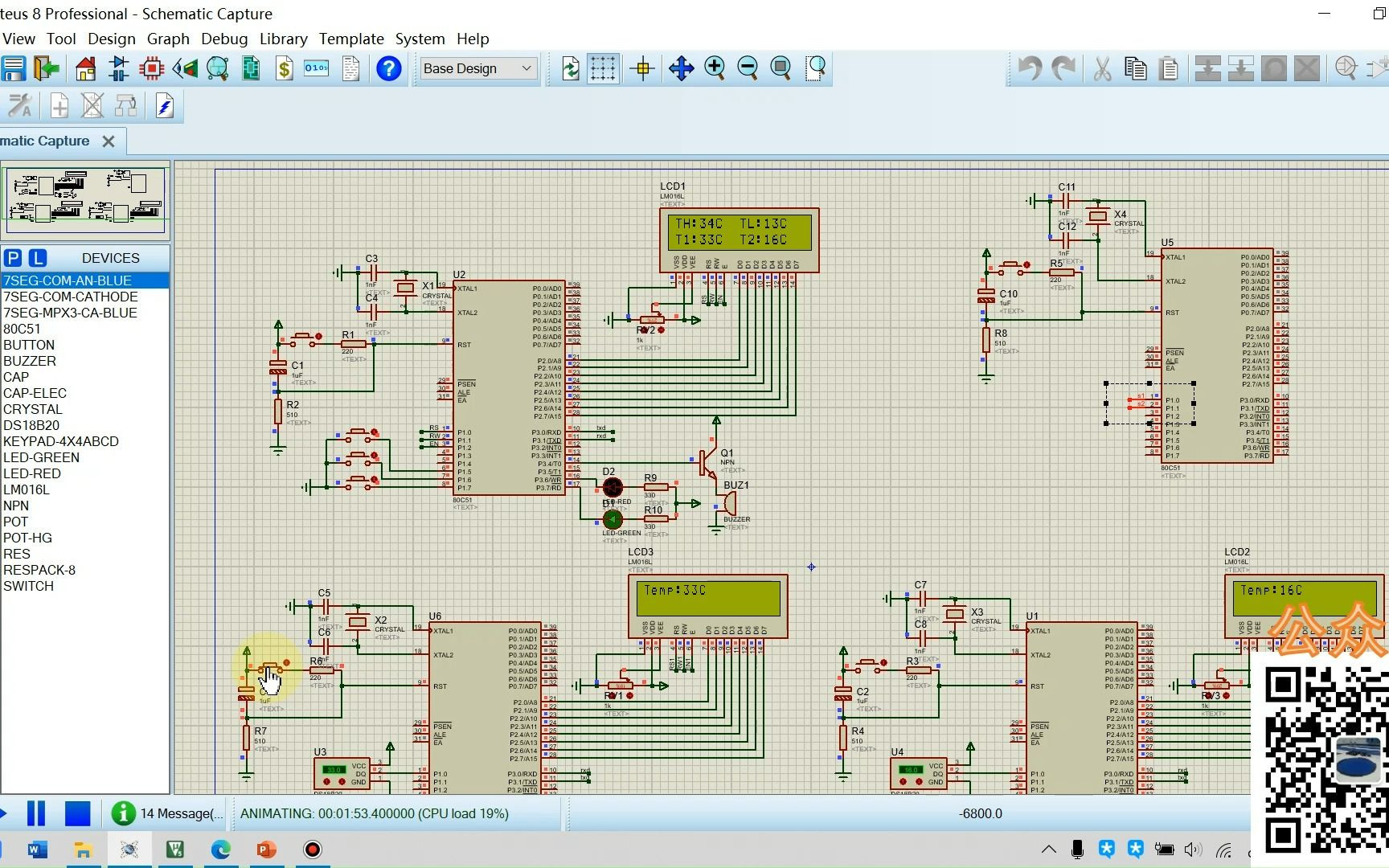The image size is (1389, 868).
Task: Click the Block Move icon
Action: [1240, 68]
